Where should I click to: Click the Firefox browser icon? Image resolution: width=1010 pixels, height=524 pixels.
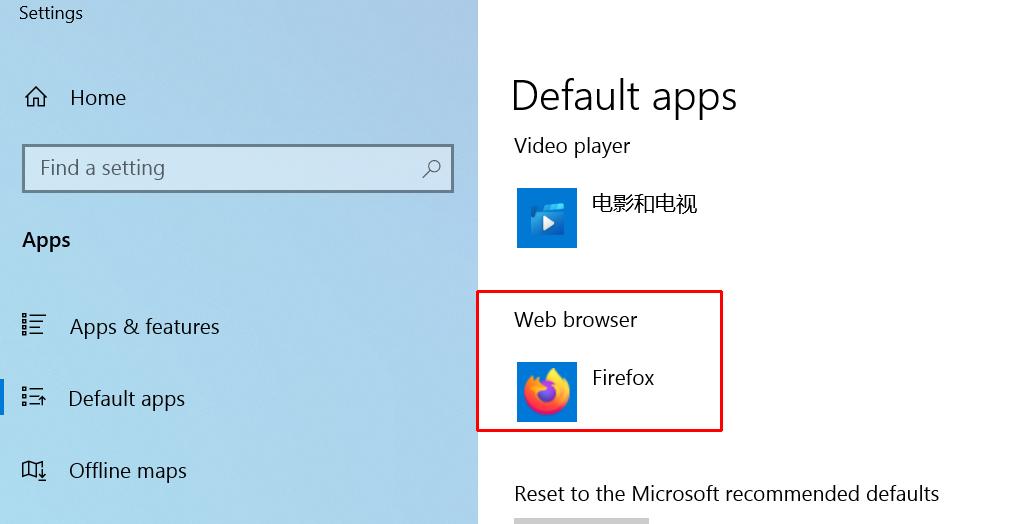click(547, 392)
